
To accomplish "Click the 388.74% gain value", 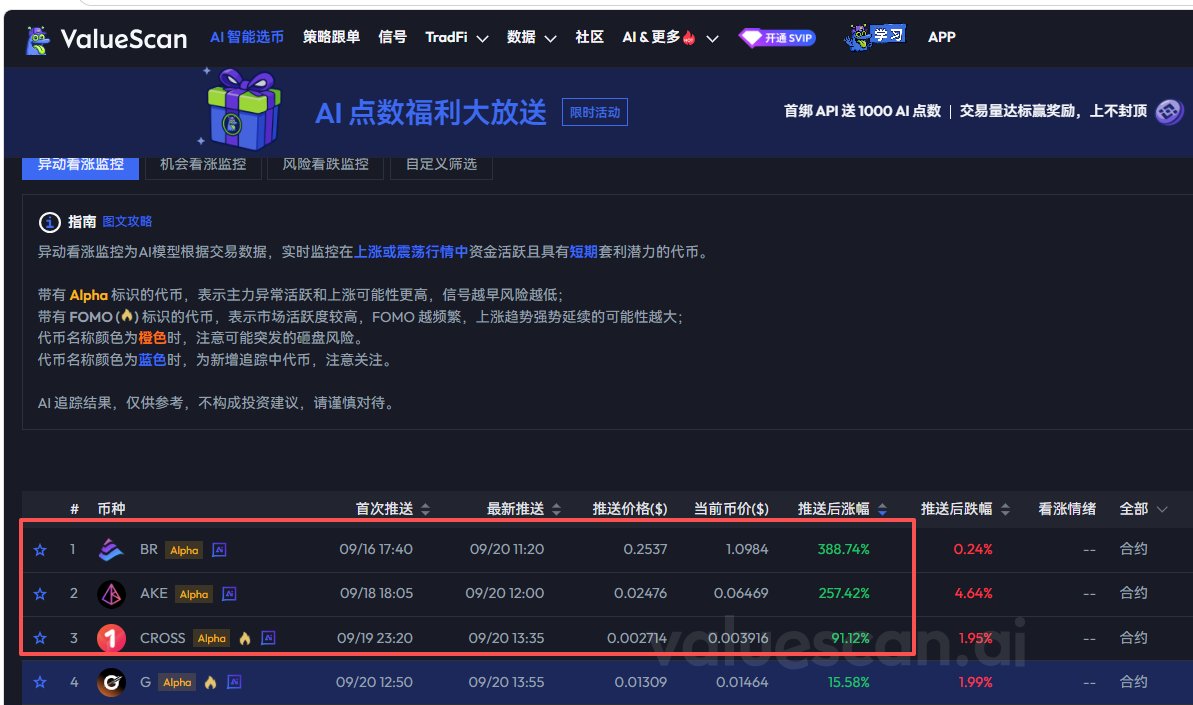I will click(x=844, y=549).
